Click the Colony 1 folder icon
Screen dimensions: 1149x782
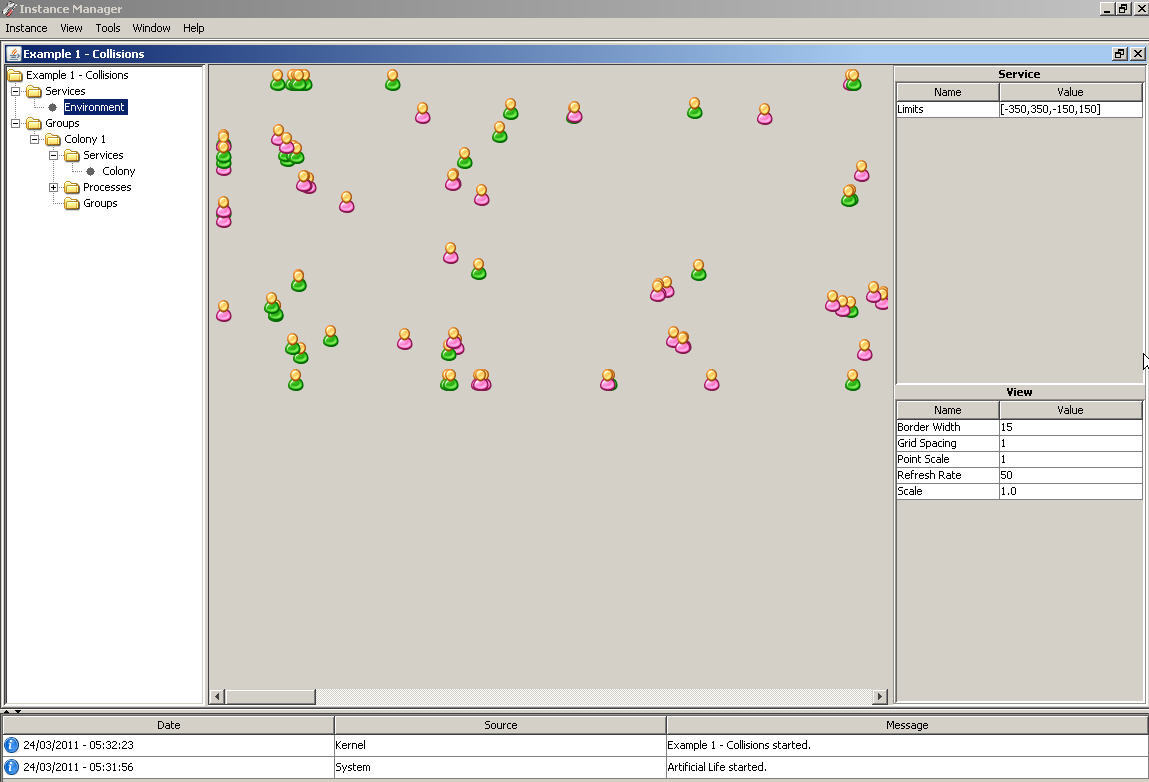(x=53, y=139)
